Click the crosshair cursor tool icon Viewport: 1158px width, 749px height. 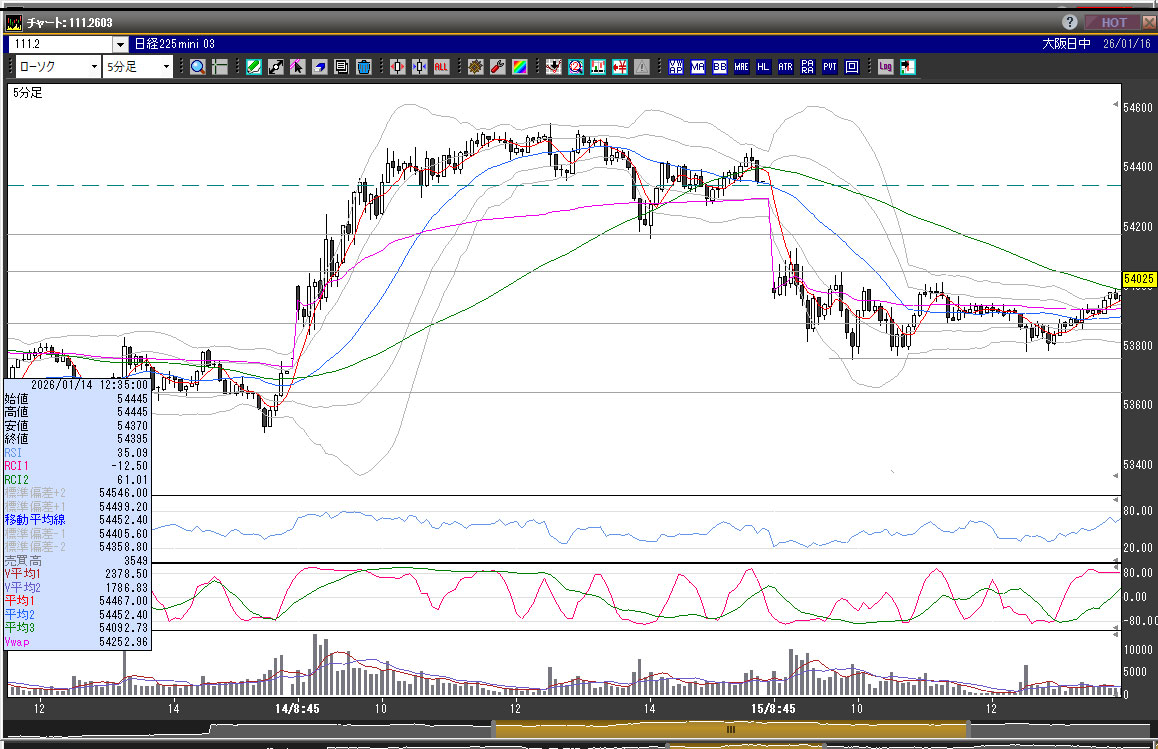219,67
